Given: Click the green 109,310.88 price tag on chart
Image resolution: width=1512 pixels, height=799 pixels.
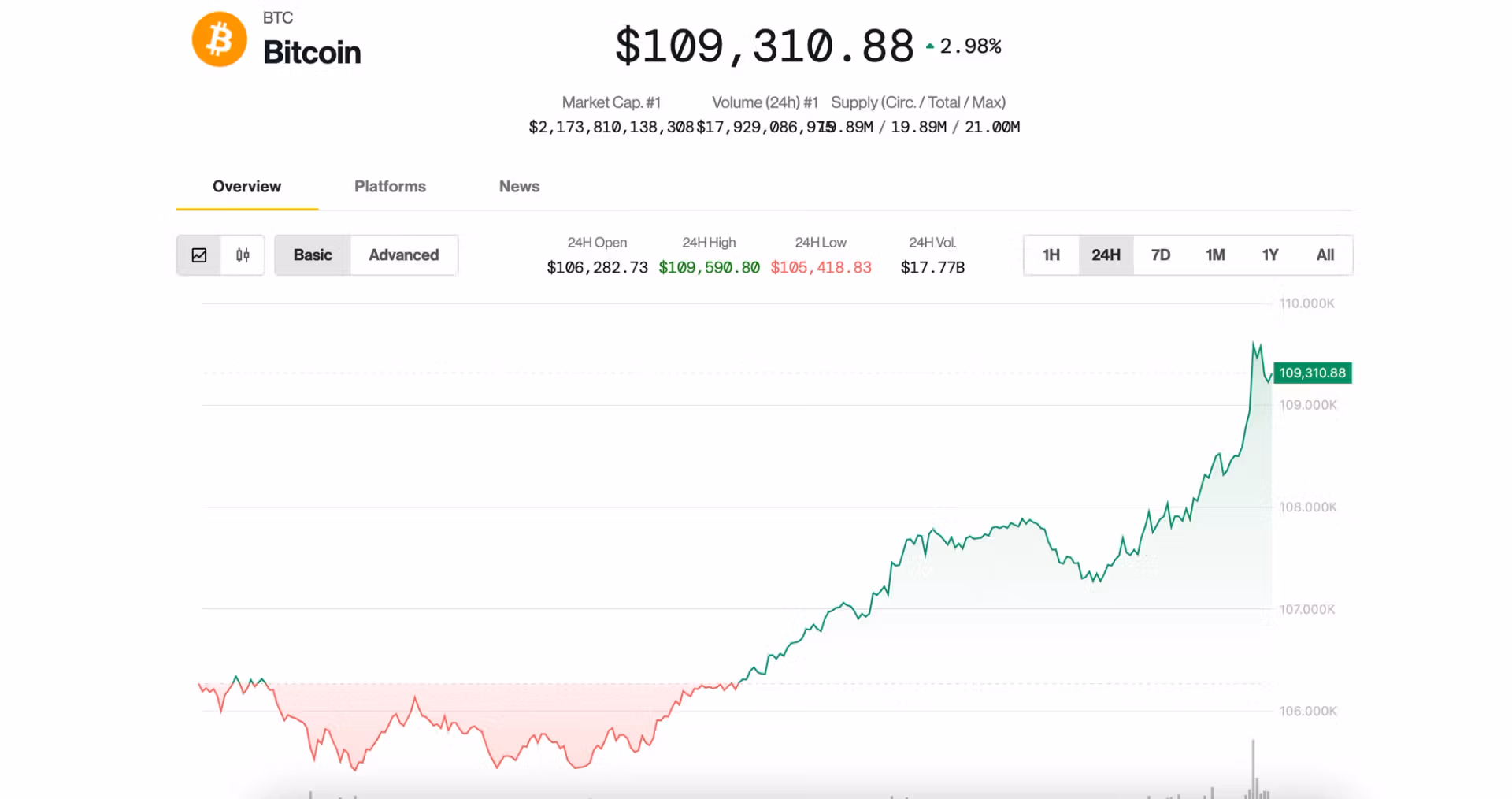Looking at the screenshot, I should point(1313,373).
